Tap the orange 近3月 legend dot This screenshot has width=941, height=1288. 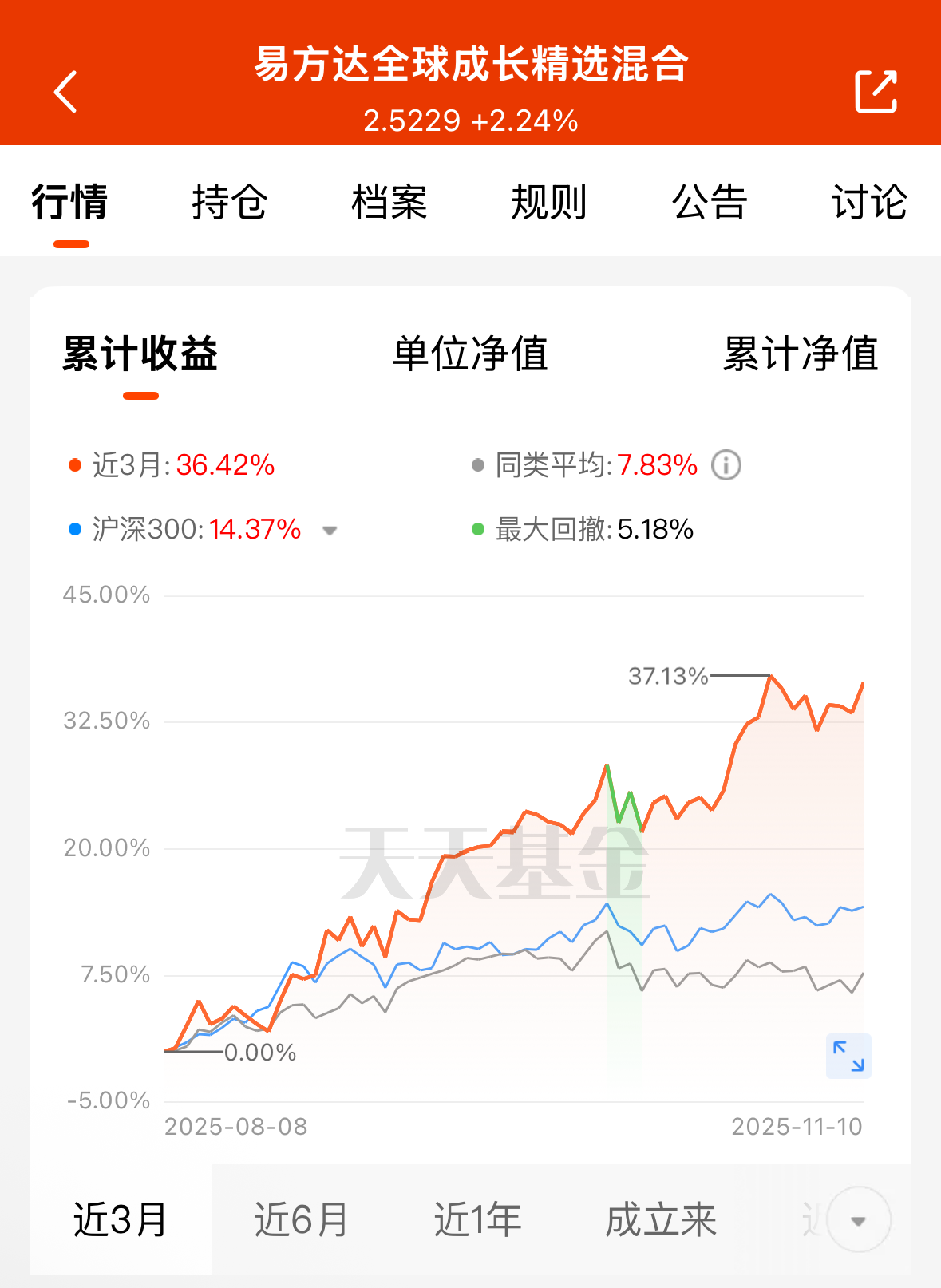[75, 465]
